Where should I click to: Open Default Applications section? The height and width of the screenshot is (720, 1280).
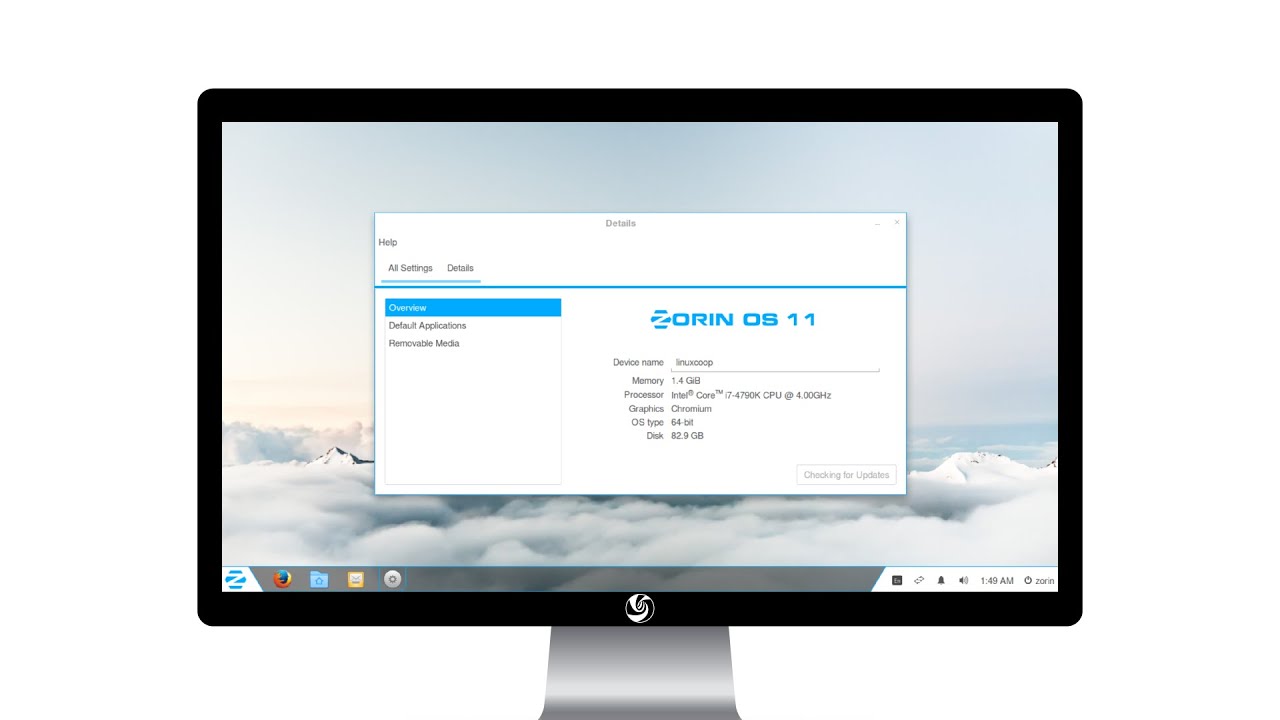click(473, 326)
